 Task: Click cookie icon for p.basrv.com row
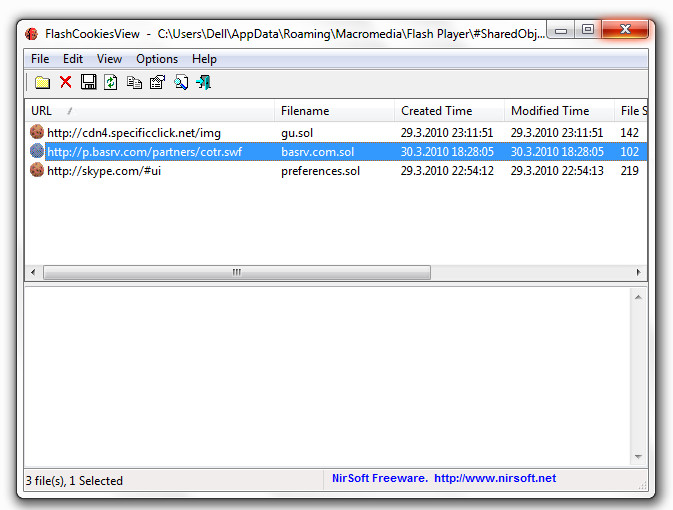click(37, 151)
